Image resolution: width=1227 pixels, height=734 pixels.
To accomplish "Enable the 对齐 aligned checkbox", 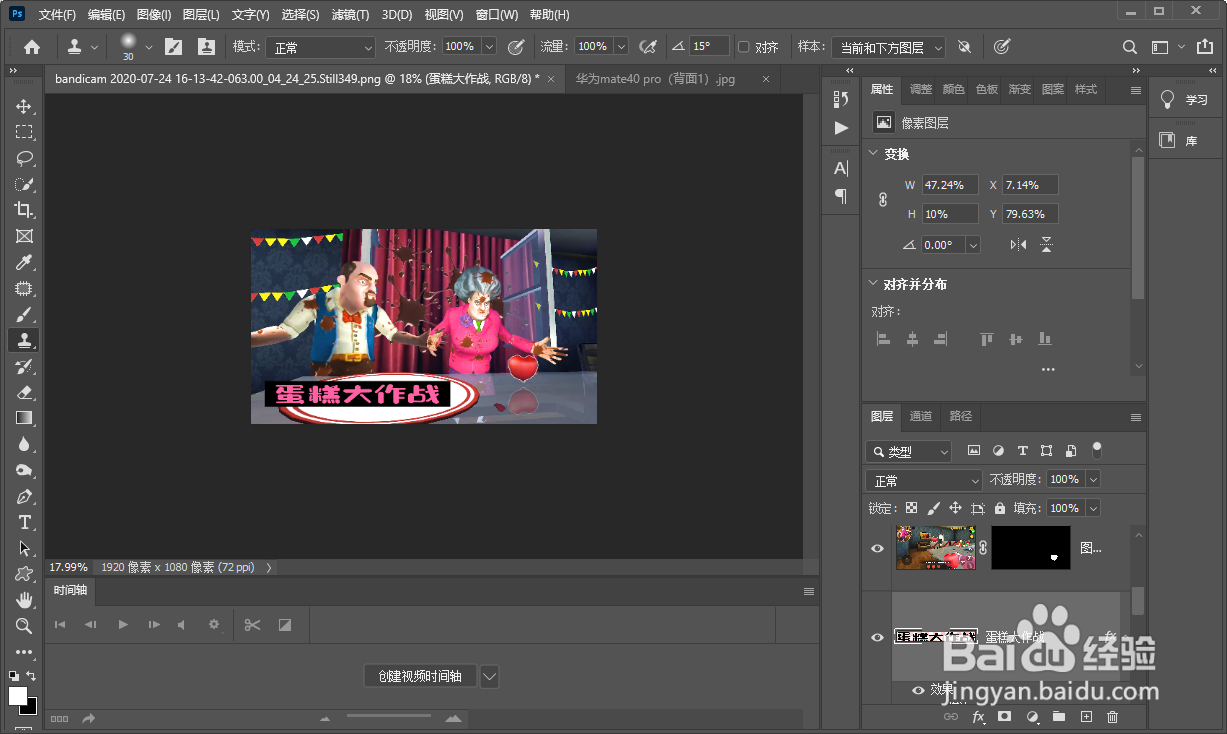I will coord(743,47).
